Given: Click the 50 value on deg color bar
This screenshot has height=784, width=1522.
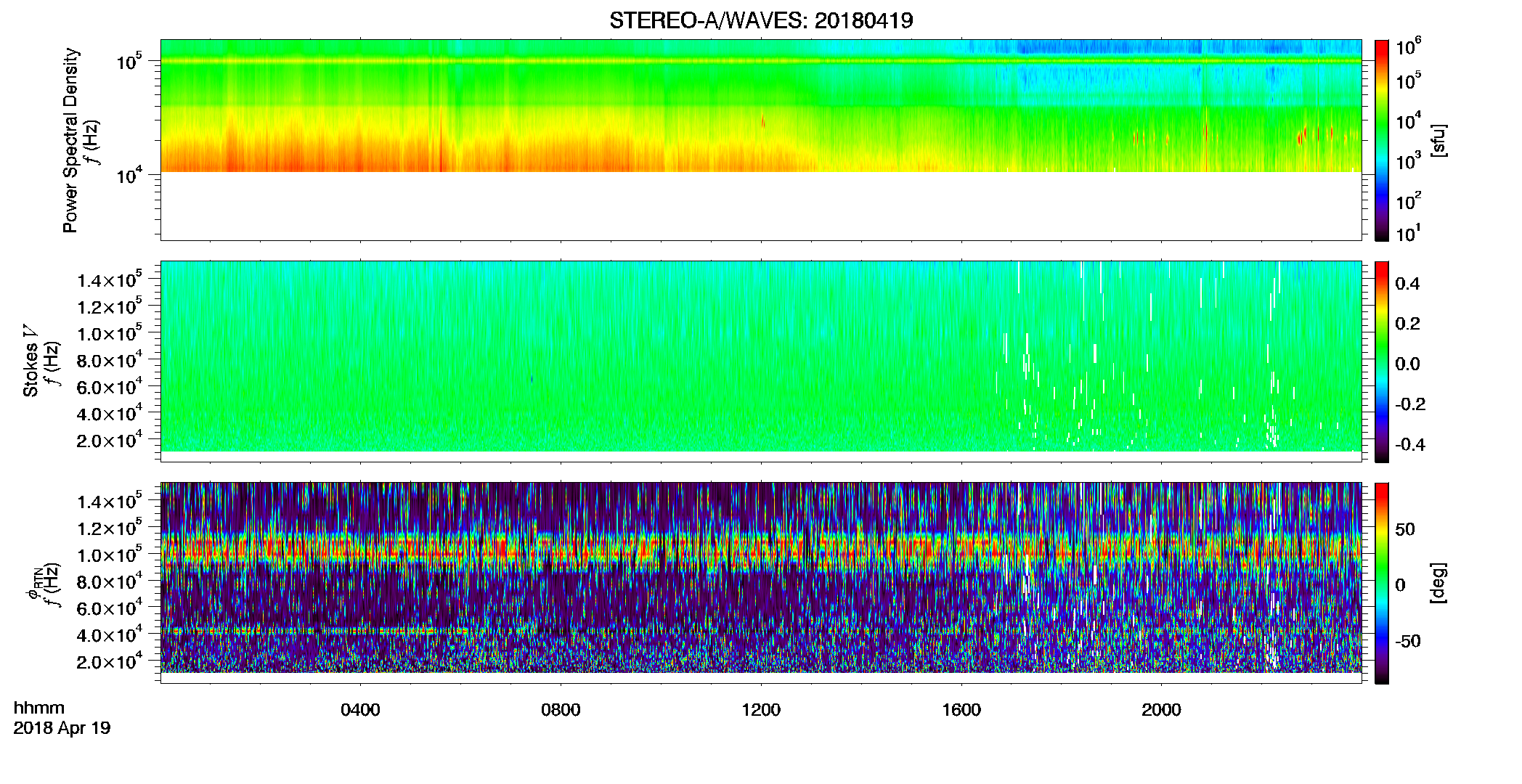Looking at the screenshot, I should 1405,529.
